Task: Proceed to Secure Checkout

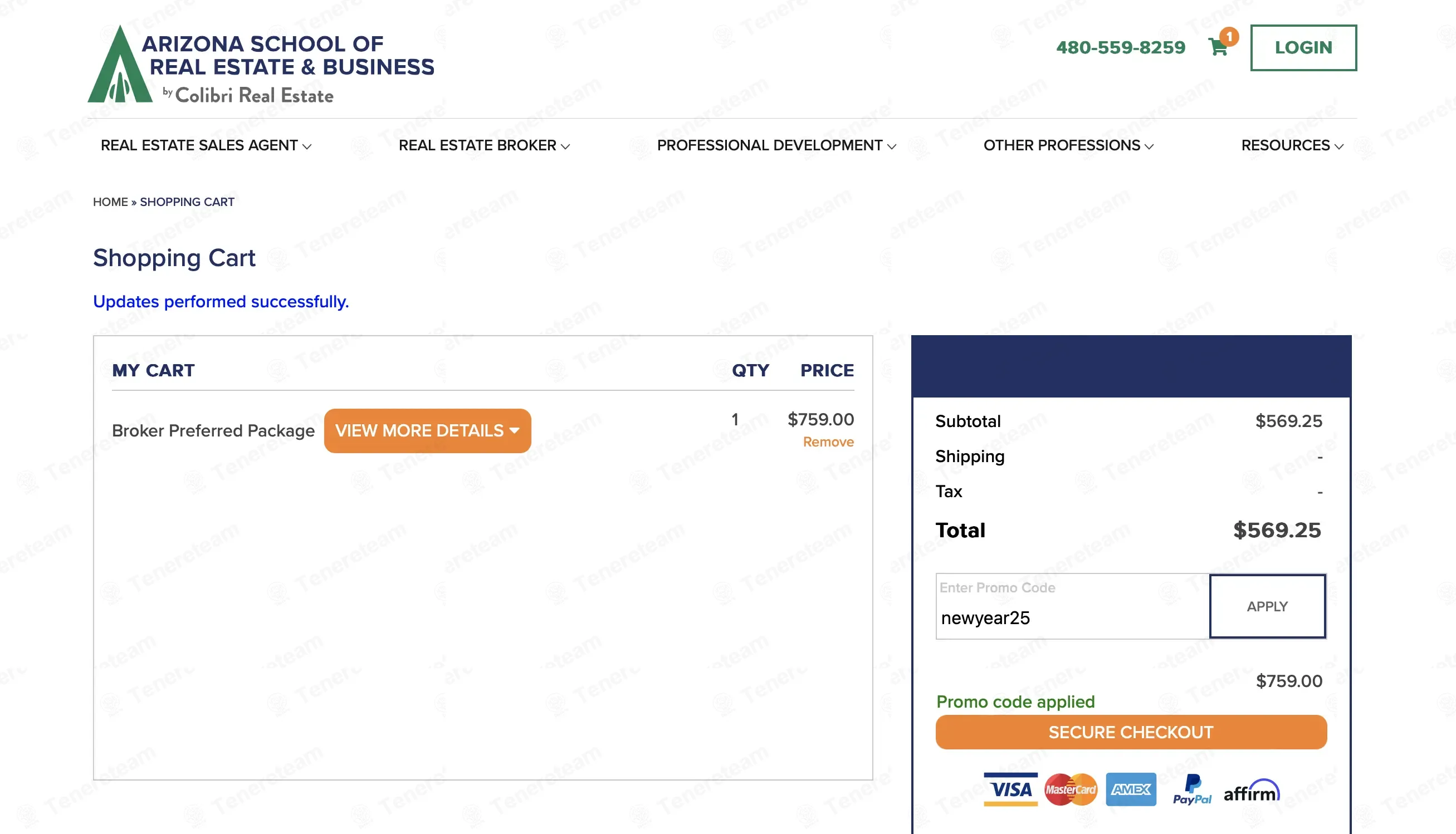Action: tap(1131, 732)
